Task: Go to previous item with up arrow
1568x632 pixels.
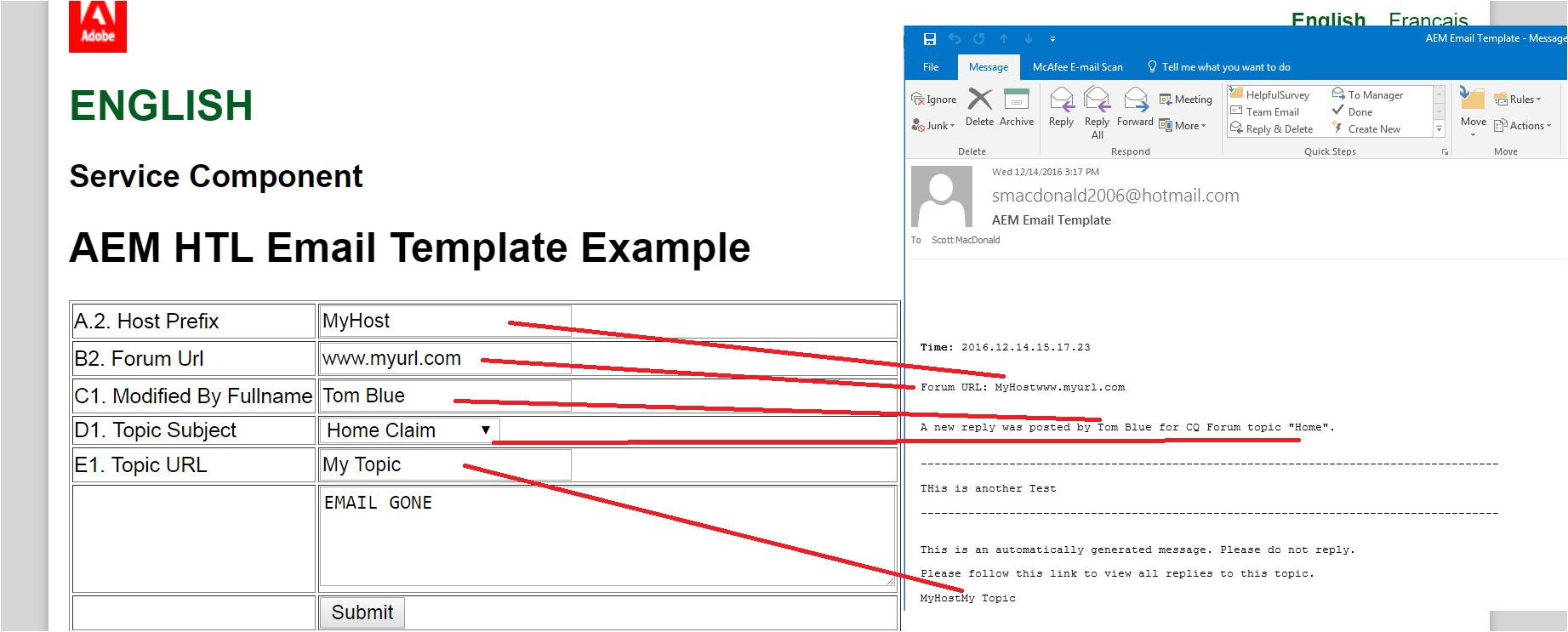Action: 1004,39
